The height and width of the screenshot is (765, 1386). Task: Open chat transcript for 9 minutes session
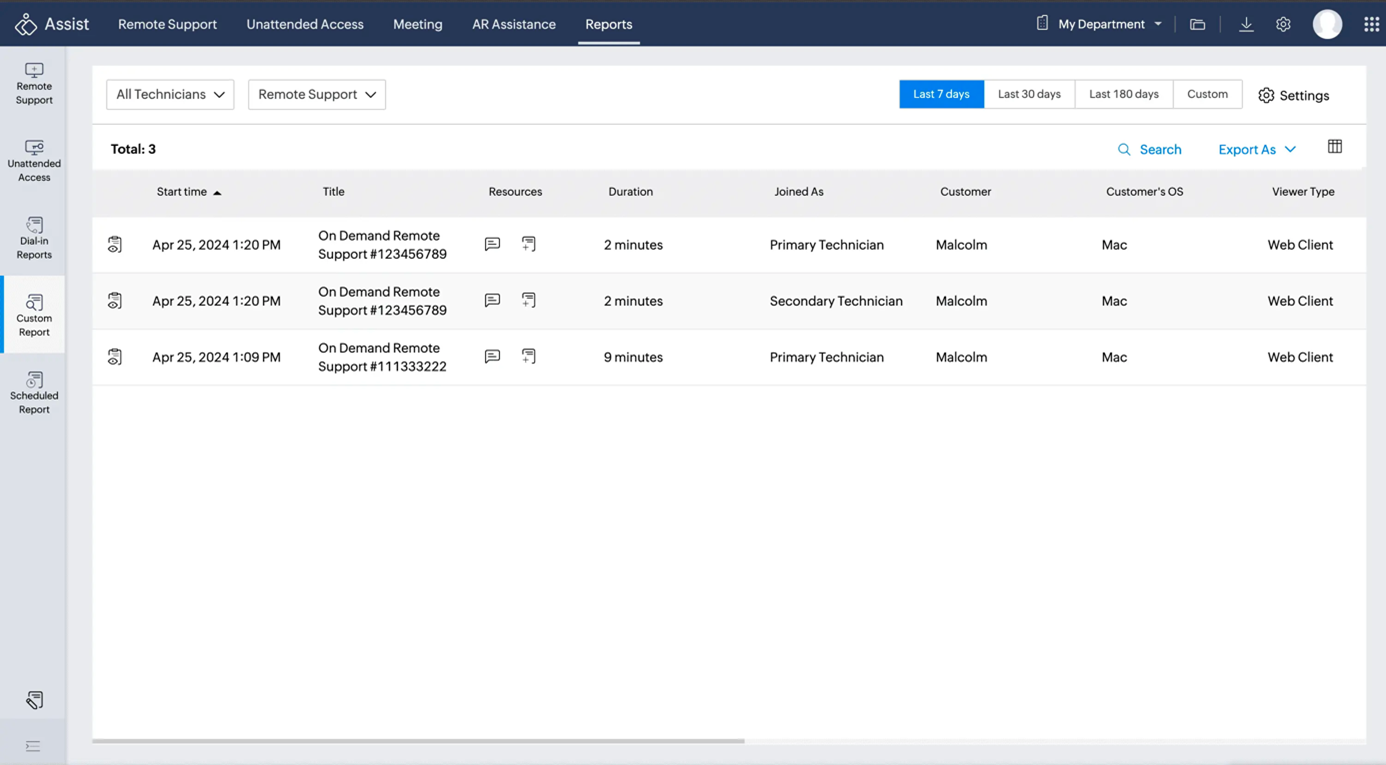pos(492,357)
